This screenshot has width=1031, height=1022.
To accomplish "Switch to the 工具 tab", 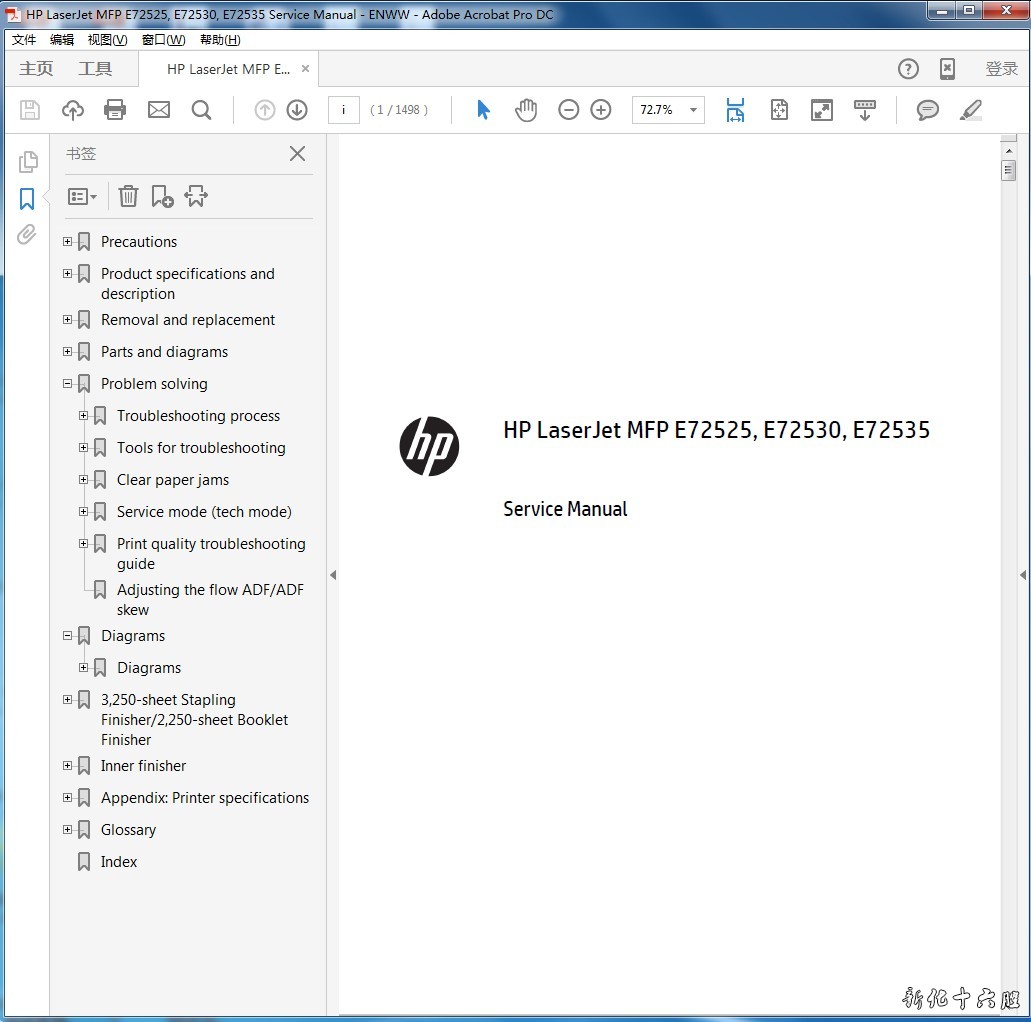I will [x=95, y=69].
